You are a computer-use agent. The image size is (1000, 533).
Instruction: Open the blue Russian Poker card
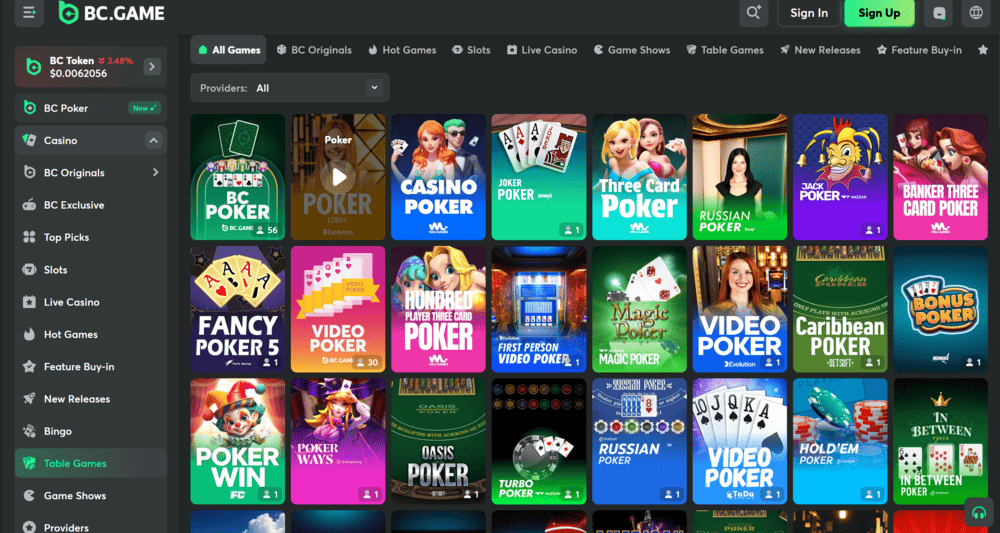[x=639, y=441]
